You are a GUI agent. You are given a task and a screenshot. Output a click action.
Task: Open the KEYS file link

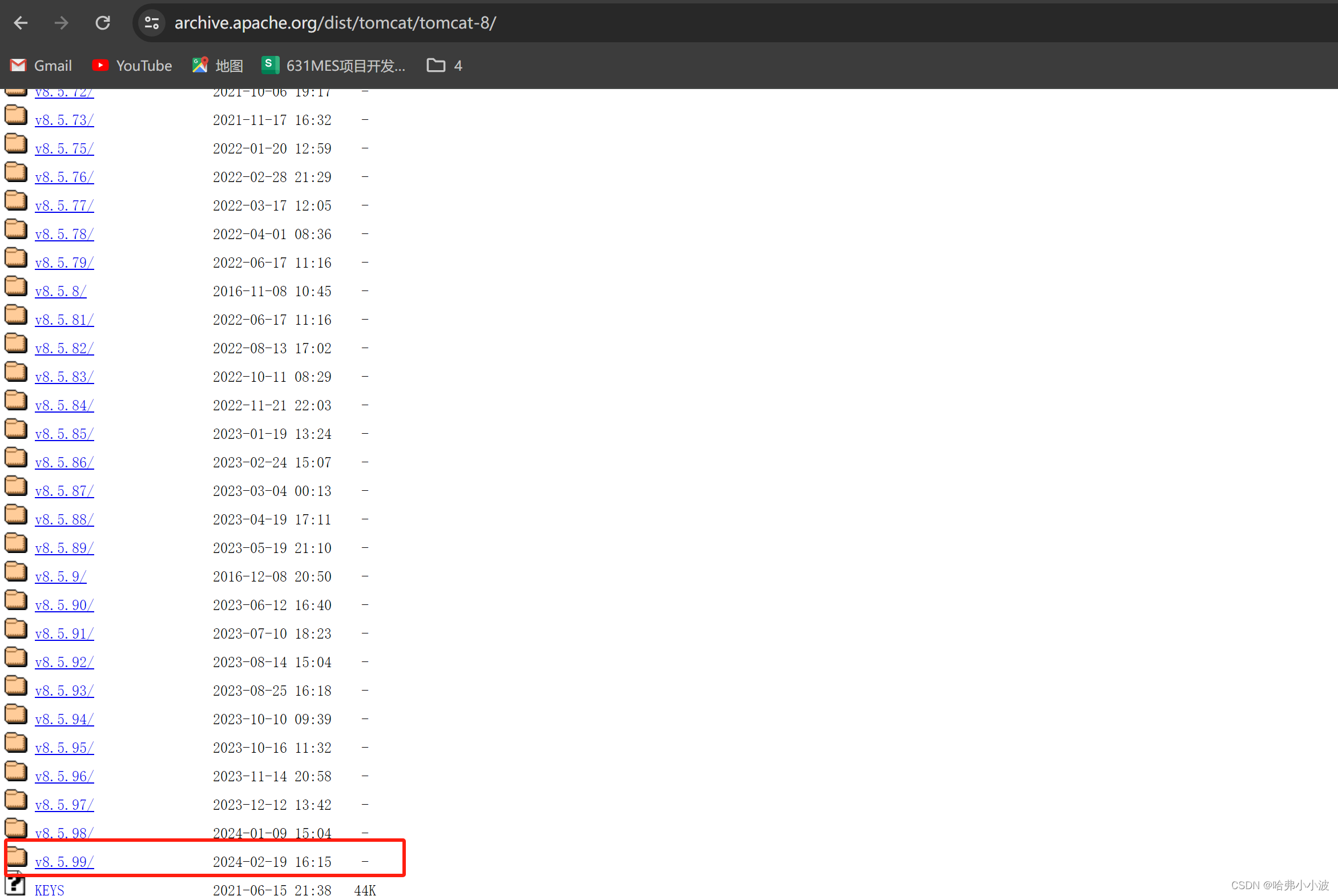pyautogui.click(x=49, y=889)
